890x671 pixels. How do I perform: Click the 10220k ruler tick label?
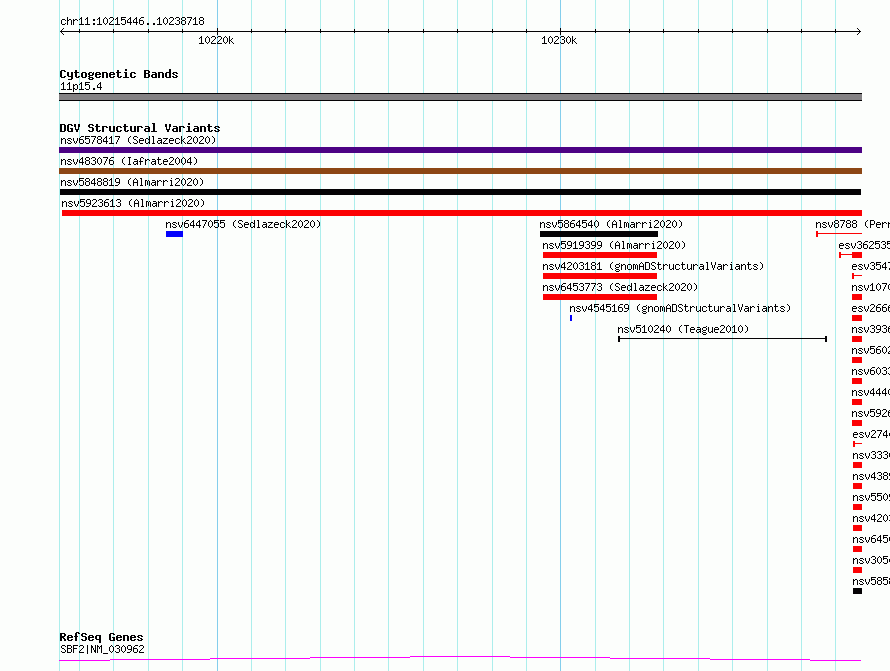point(216,40)
